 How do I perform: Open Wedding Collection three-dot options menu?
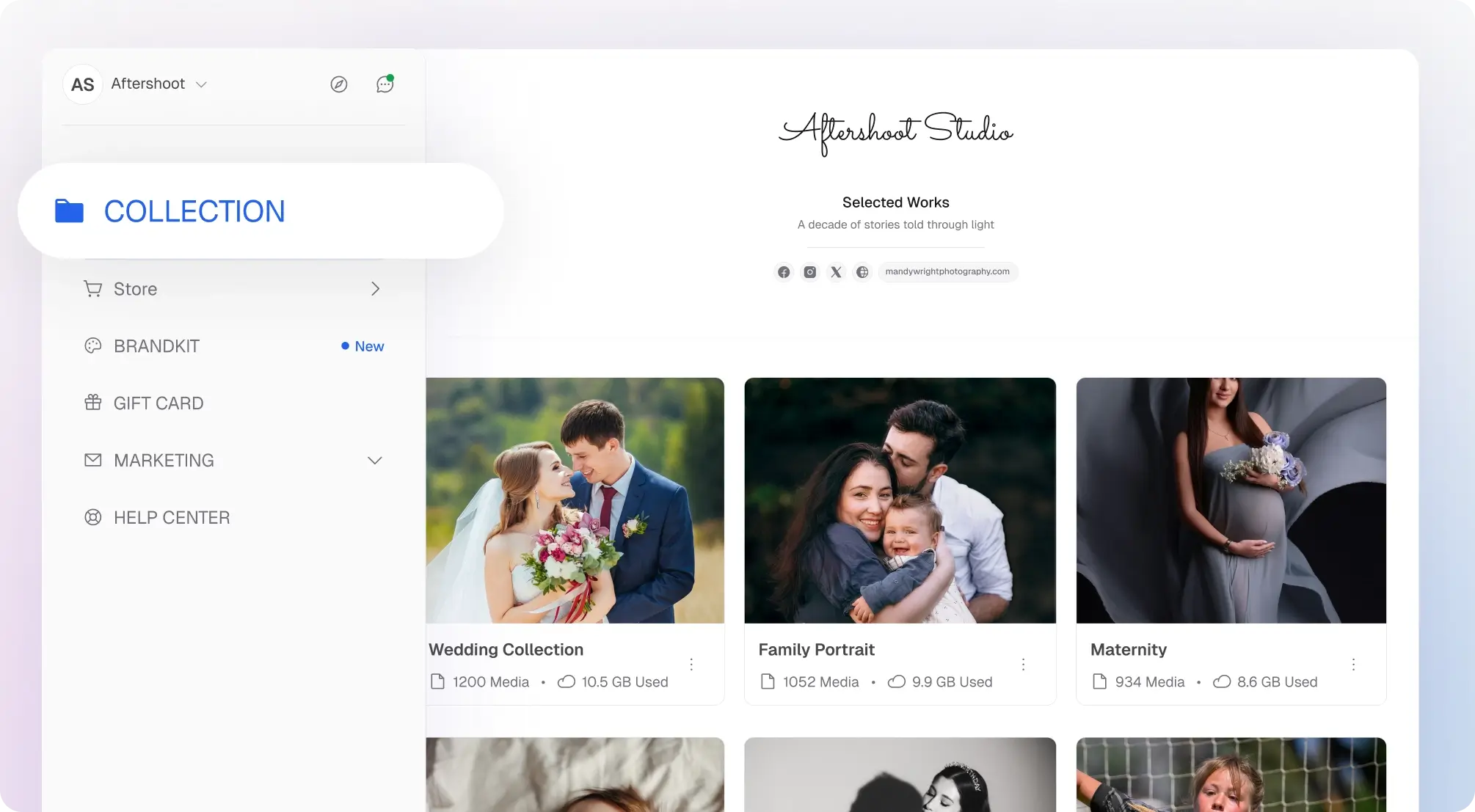coord(691,664)
